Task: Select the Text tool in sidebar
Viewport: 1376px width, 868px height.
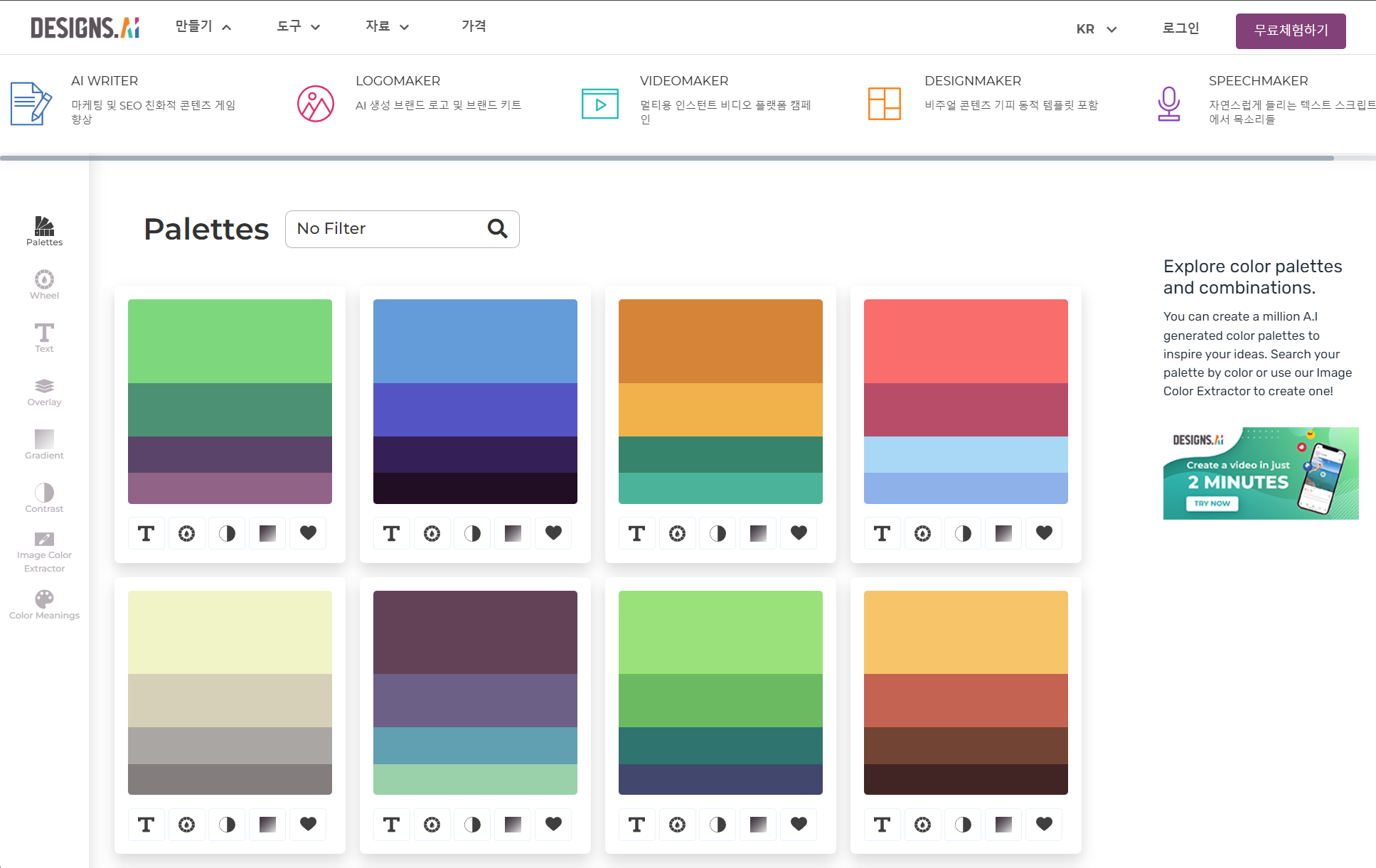Action: coord(44,338)
